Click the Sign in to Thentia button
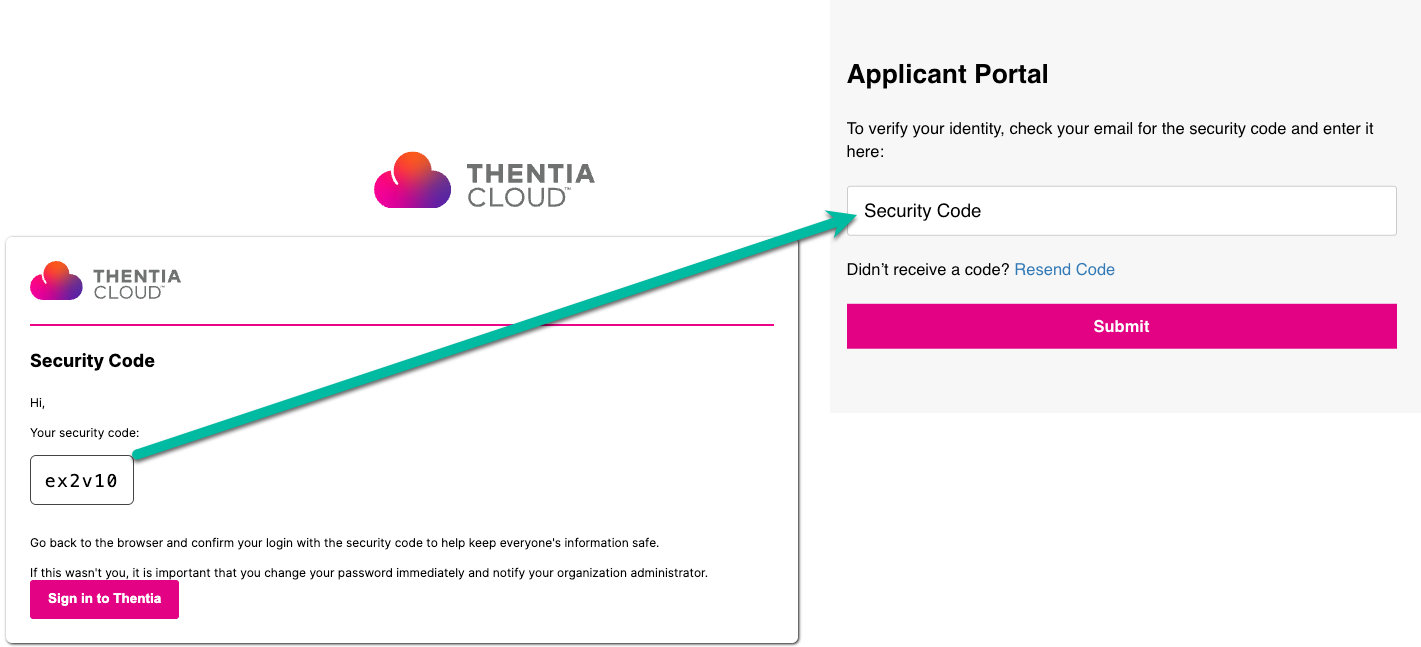 click(x=104, y=599)
